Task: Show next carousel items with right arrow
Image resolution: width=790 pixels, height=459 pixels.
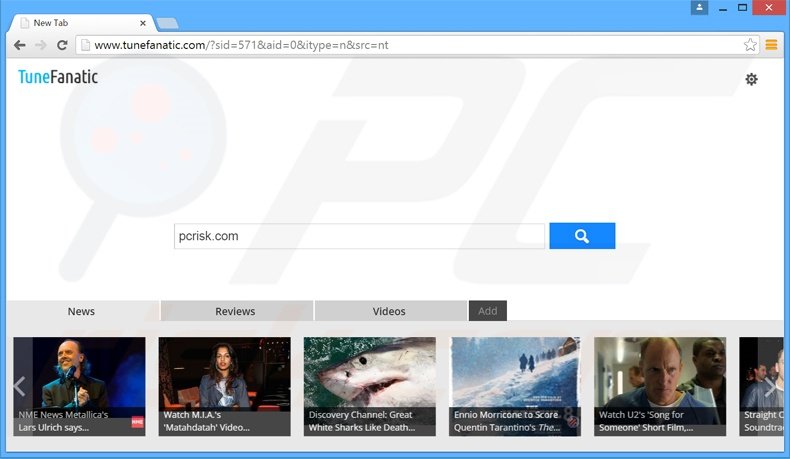Action: pos(771,386)
